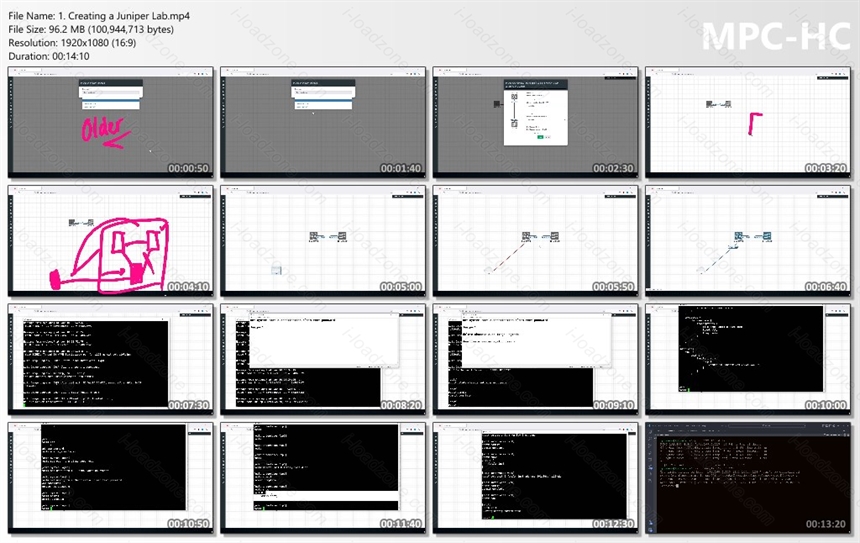Click the MPC-HC logo

click(776, 36)
